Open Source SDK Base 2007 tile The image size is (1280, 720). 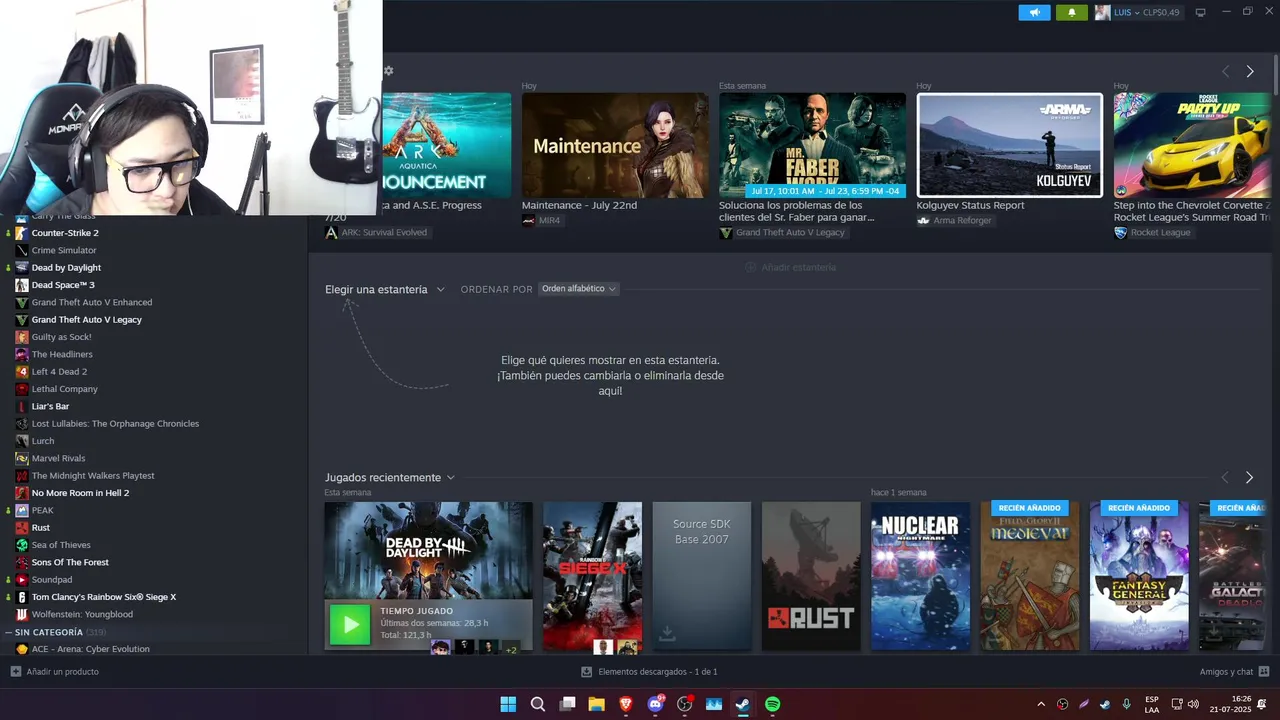tap(702, 577)
